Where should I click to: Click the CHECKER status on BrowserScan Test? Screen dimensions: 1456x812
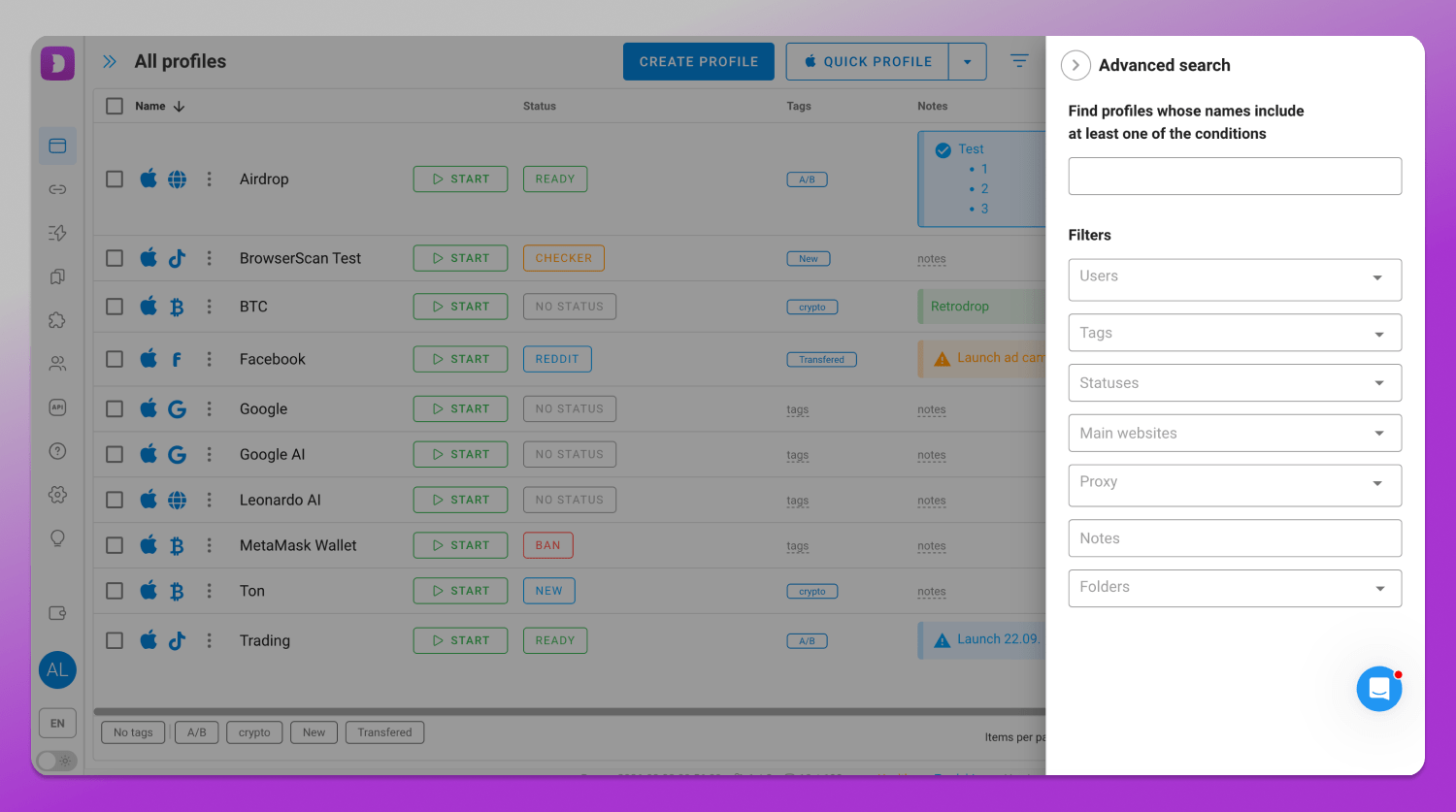pyautogui.click(x=563, y=258)
